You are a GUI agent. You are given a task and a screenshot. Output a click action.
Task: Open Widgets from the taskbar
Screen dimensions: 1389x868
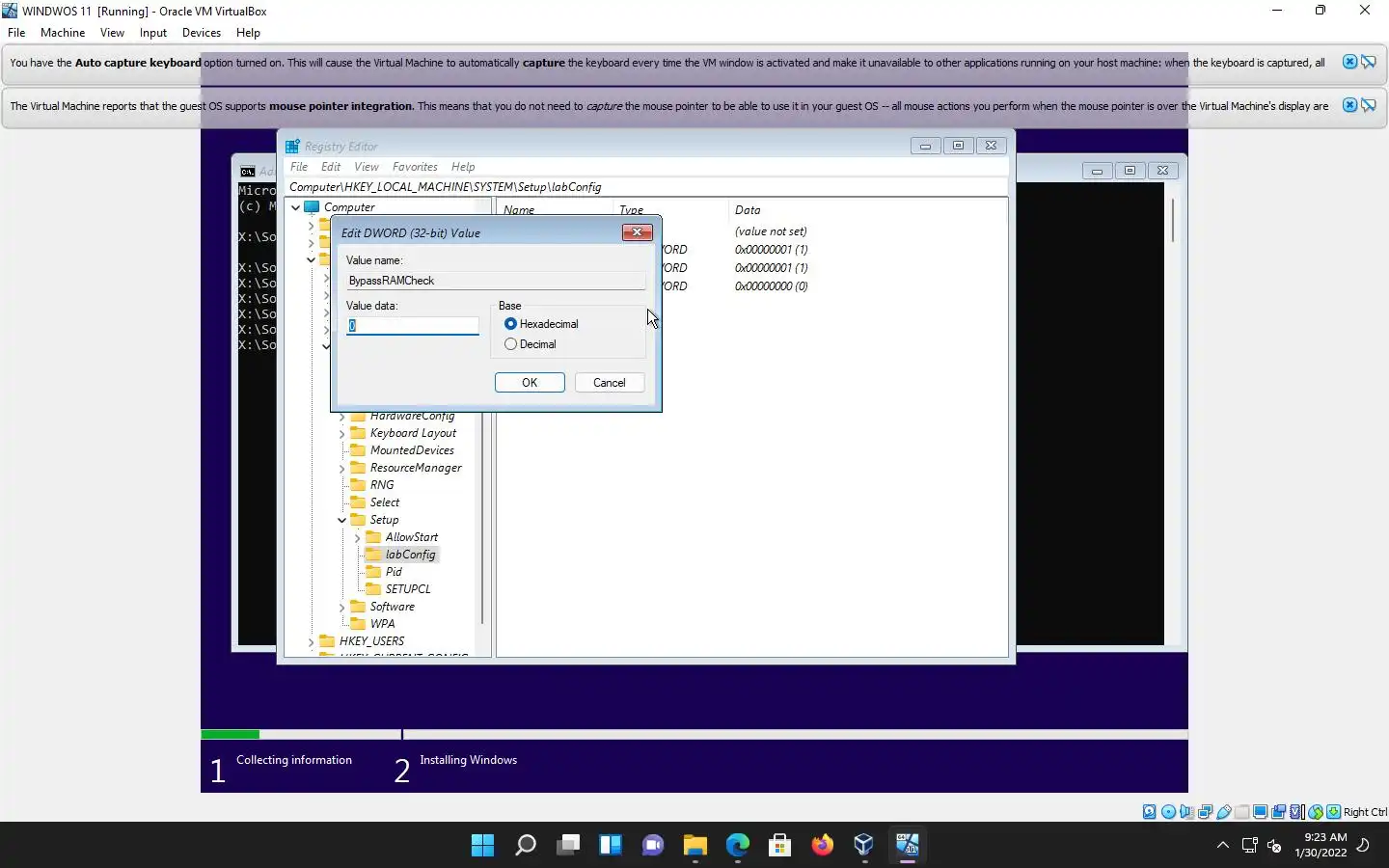pyautogui.click(x=611, y=846)
